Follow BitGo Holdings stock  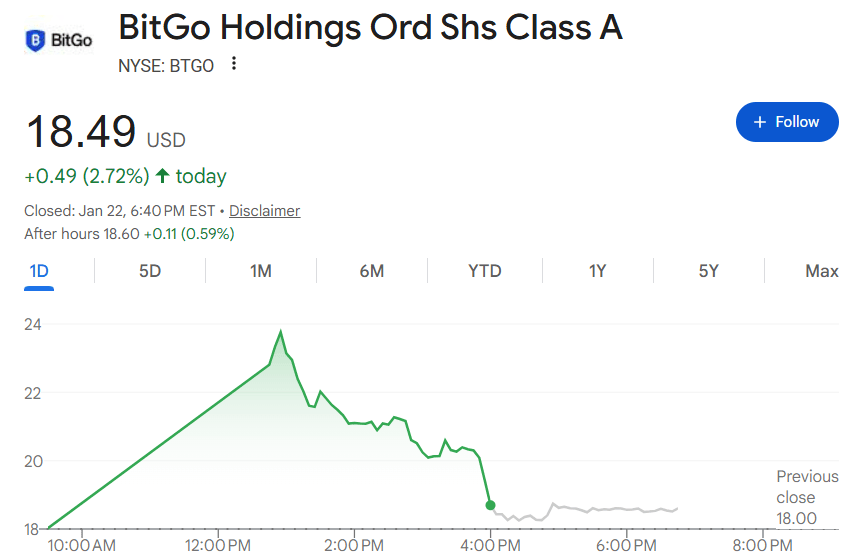point(786,122)
